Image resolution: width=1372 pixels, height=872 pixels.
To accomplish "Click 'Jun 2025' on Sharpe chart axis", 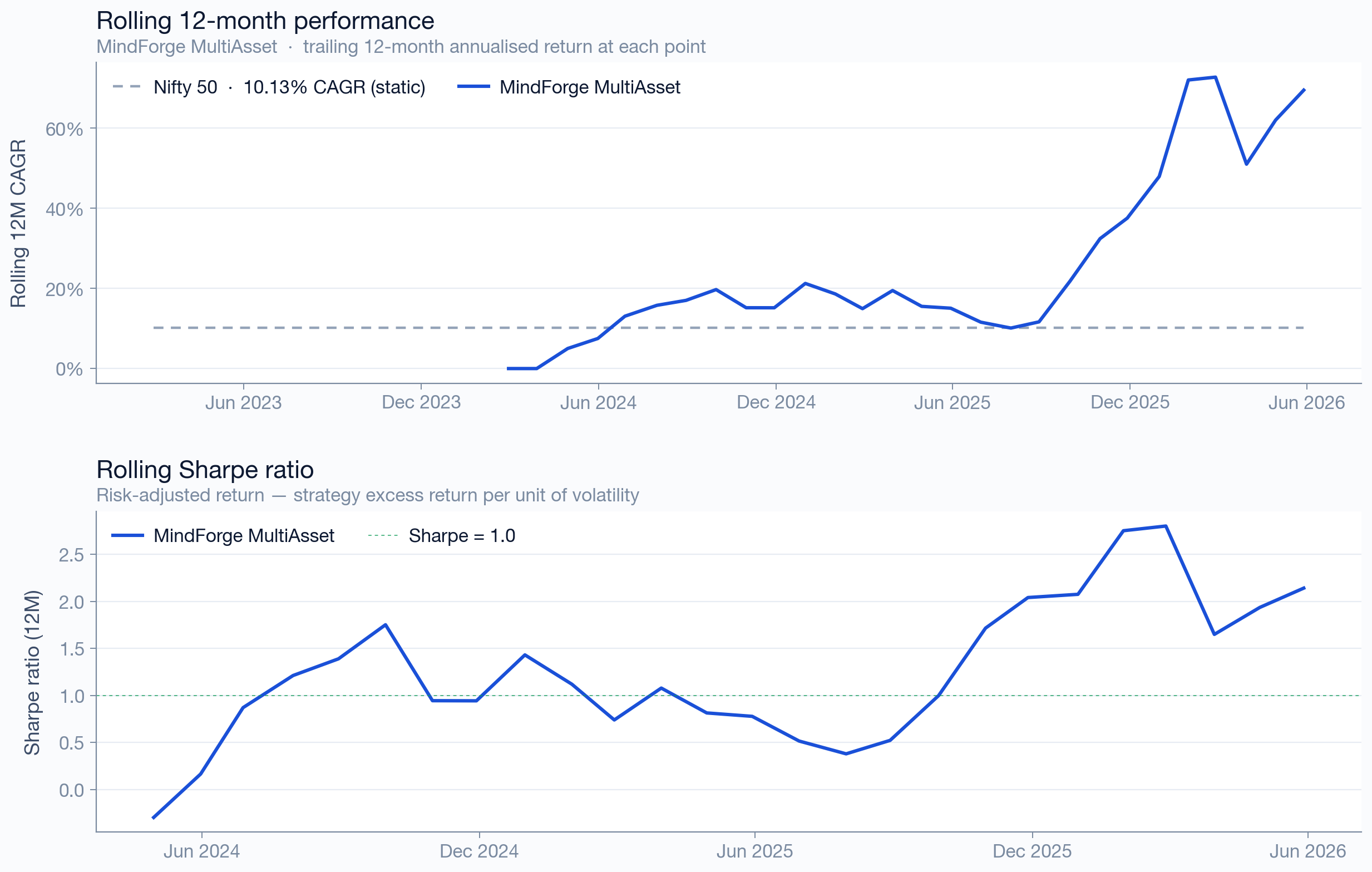I will click(x=755, y=851).
